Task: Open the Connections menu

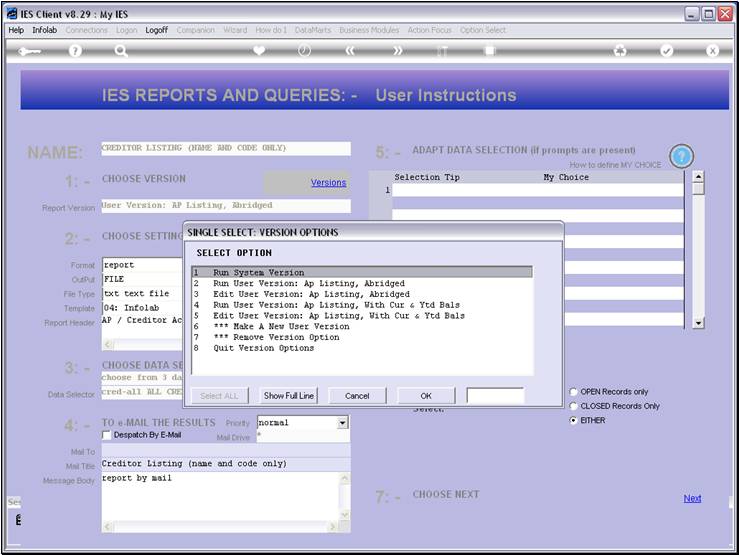Action: point(86,30)
